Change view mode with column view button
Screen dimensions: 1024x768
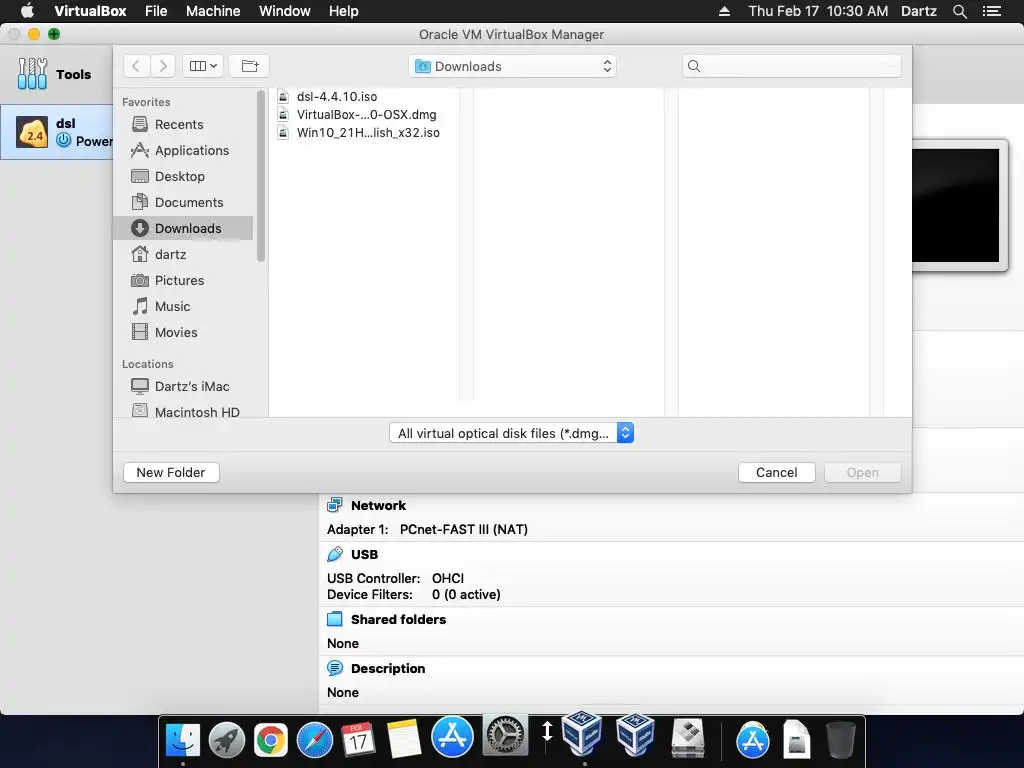(x=203, y=66)
